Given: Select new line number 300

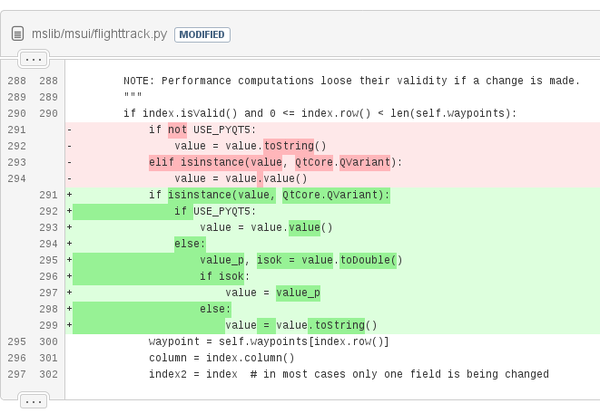Looking at the screenshot, I should 49,341.
